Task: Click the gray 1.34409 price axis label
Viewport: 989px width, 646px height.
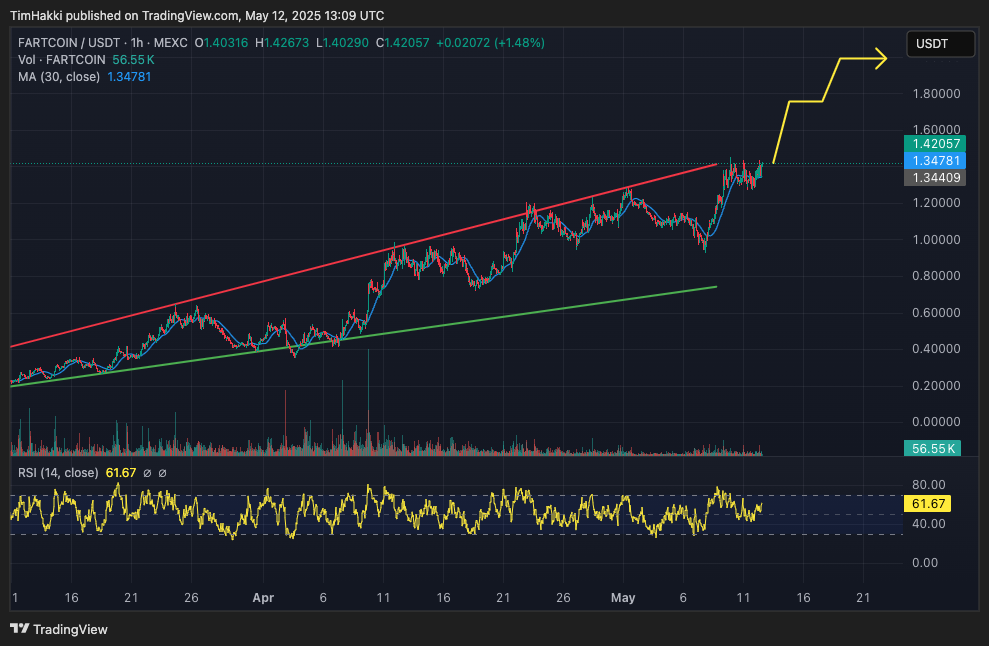Action: click(936, 178)
